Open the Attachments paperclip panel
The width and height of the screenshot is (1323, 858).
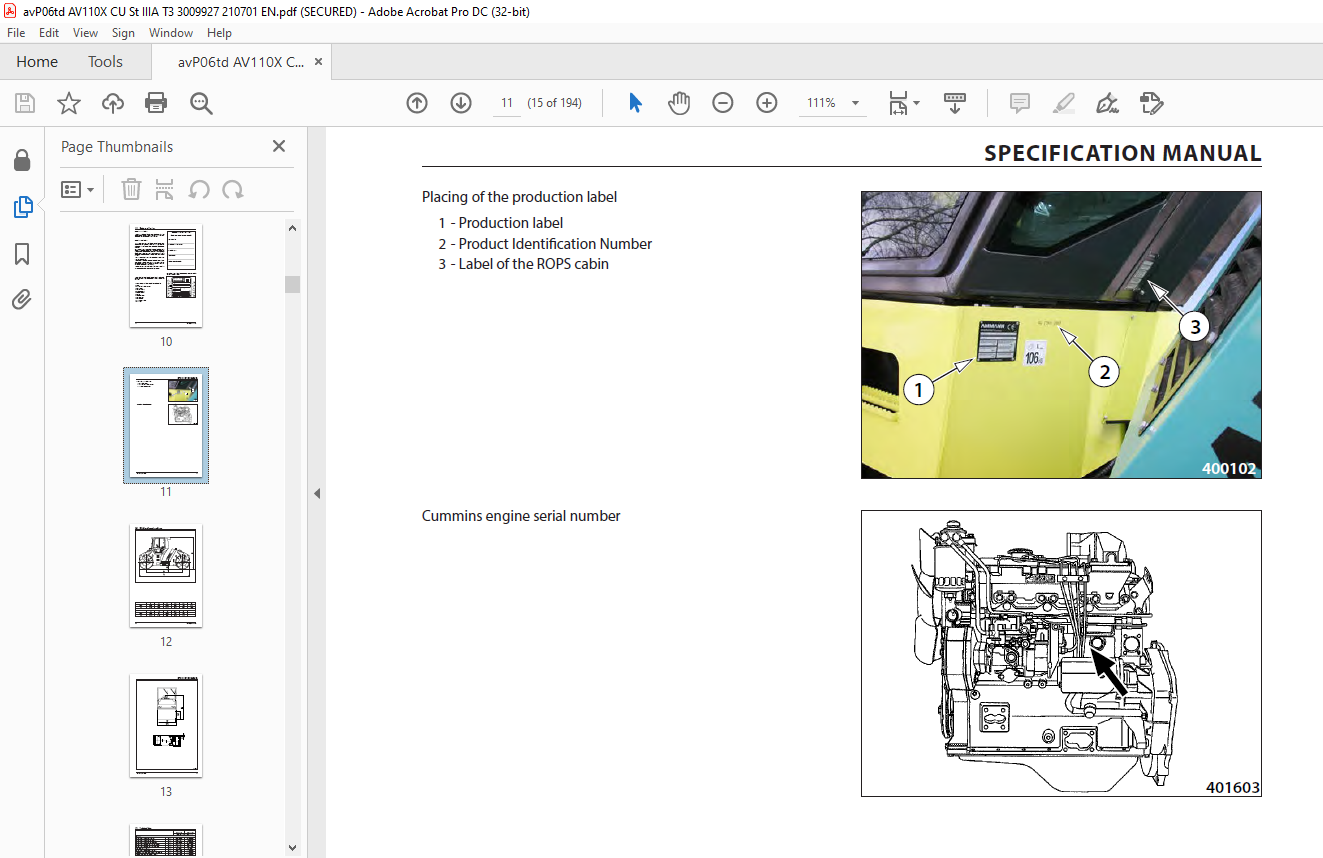coord(22,299)
